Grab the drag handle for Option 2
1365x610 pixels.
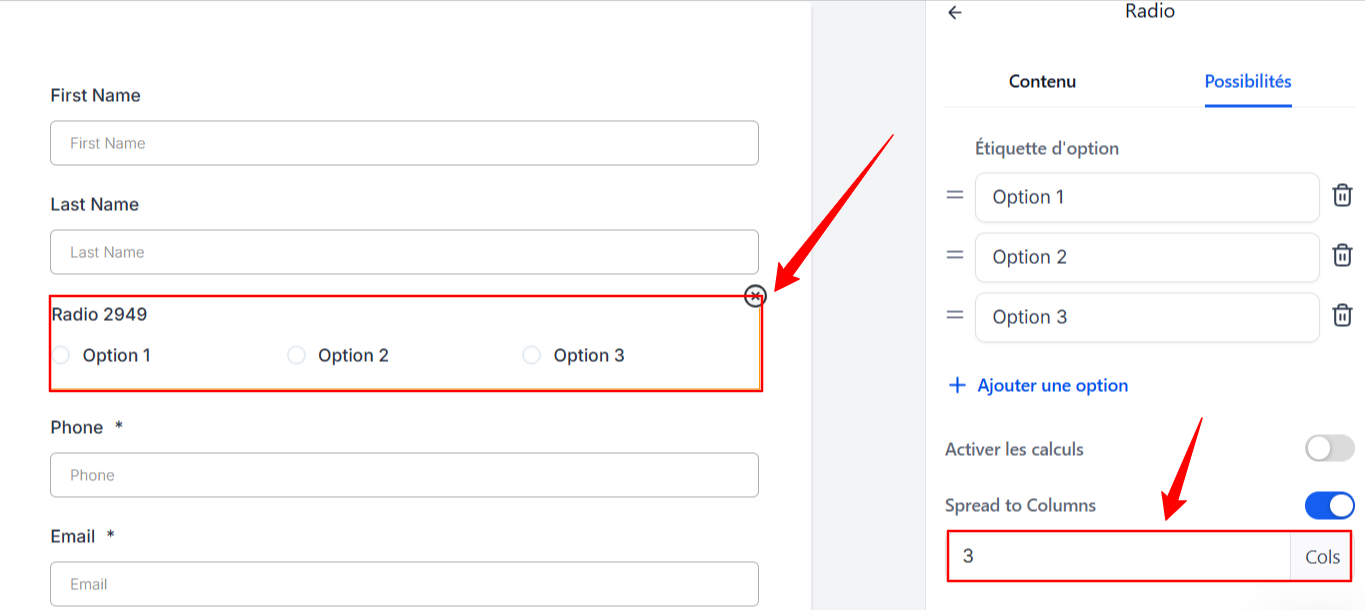(x=955, y=255)
